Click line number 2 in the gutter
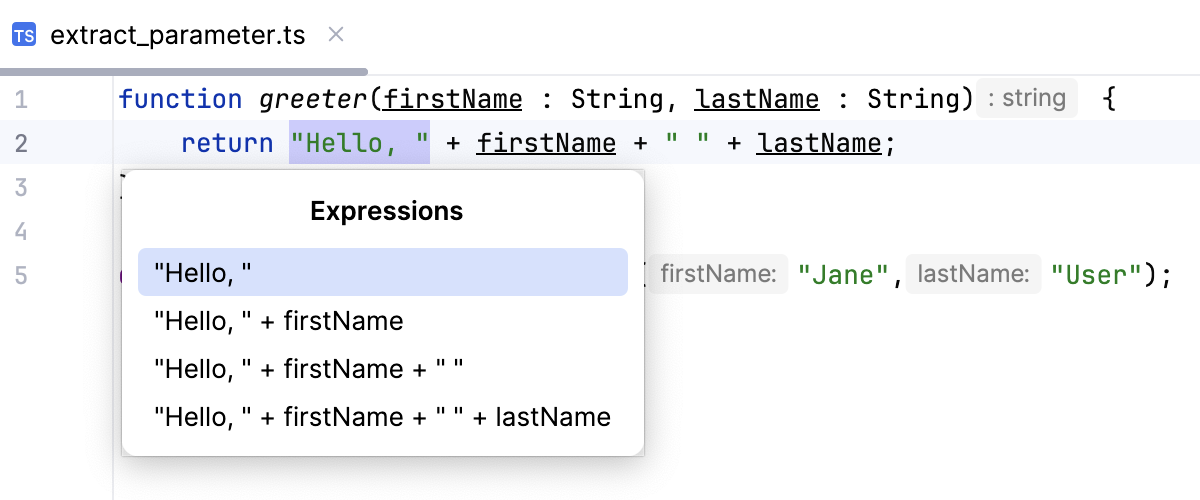 coord(21,144)
